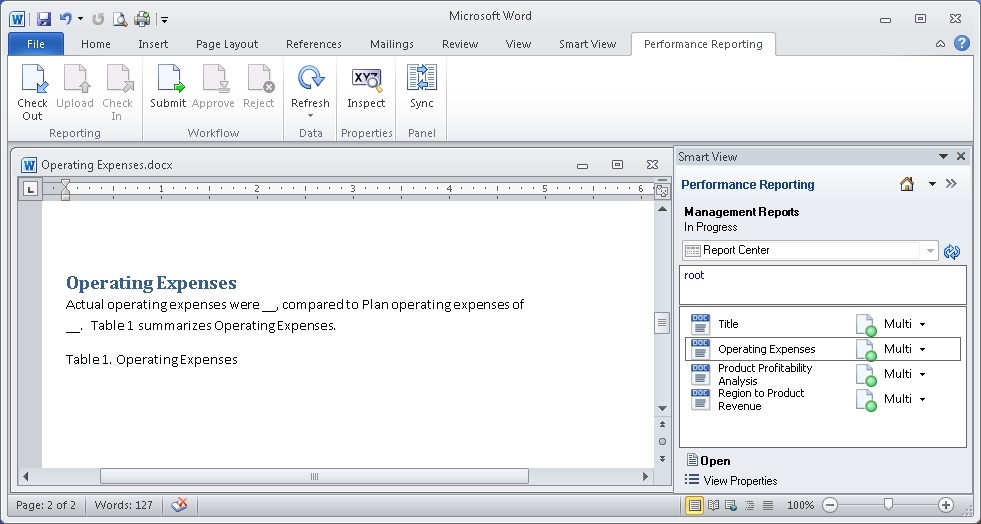Open Print Preview from Quick Access toolbar
The image size is (981, 524).
pyautogui.click(x=119, y=19)
